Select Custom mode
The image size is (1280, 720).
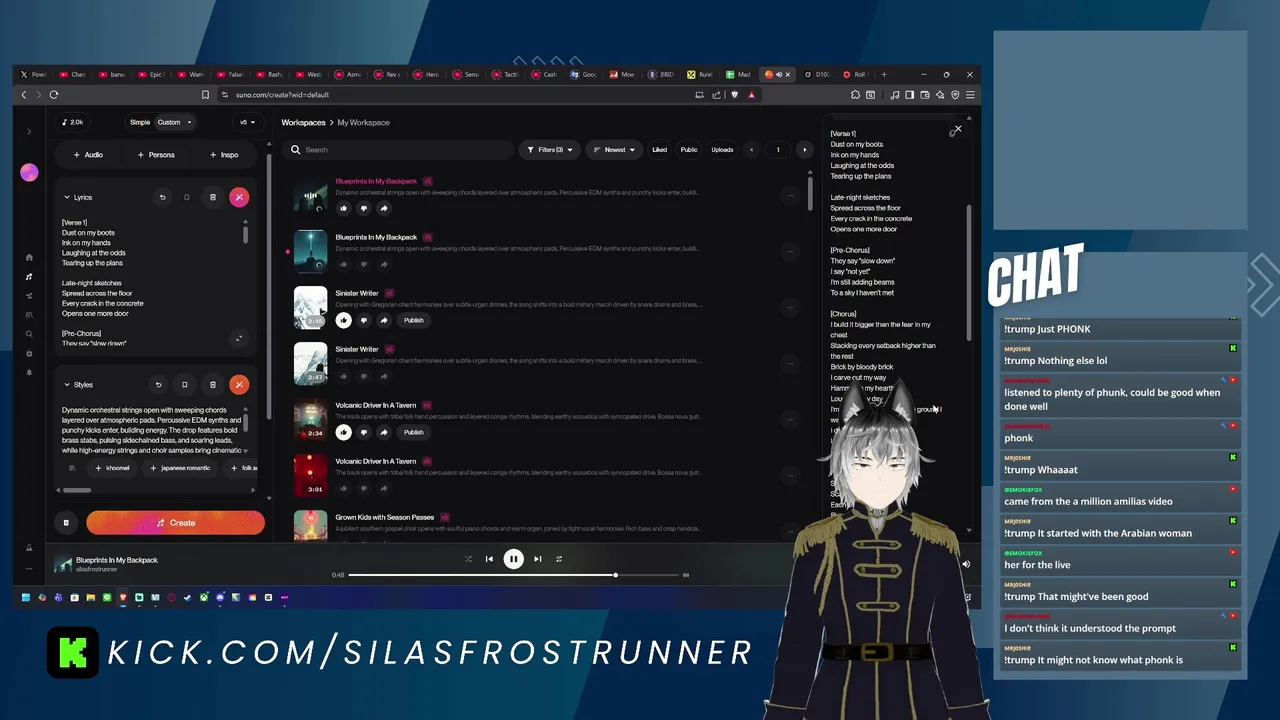(169, 122)
